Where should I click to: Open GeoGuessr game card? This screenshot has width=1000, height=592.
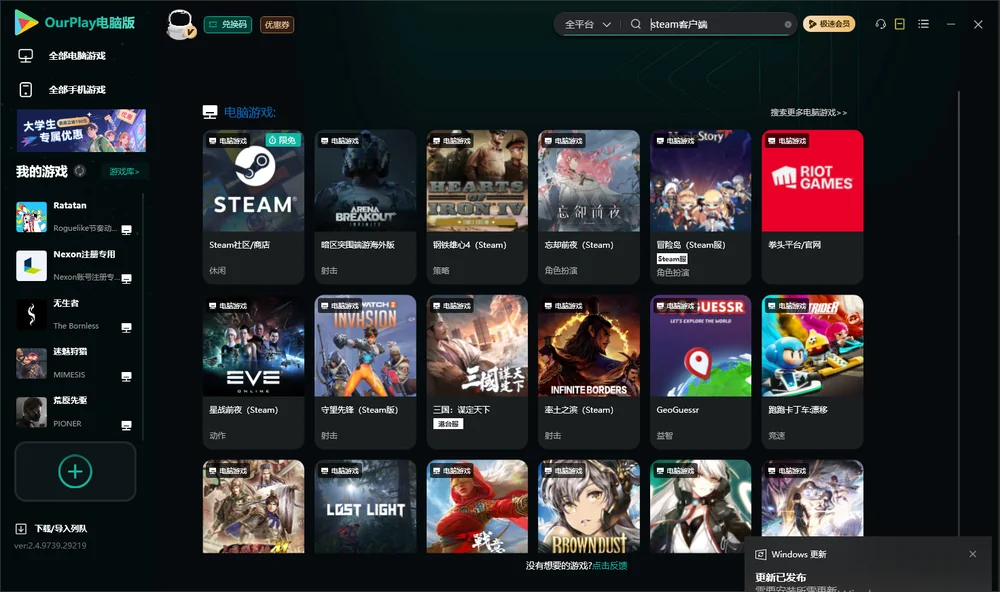coord(701,372)
